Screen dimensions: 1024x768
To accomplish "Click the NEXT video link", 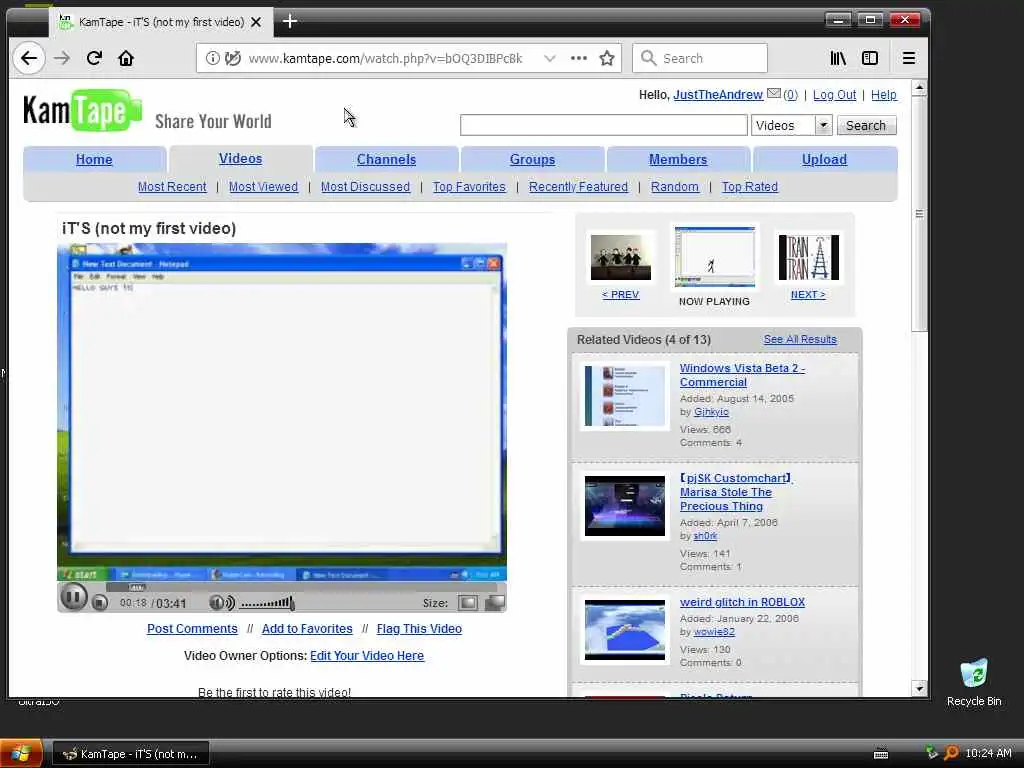I will pos(808,295).
